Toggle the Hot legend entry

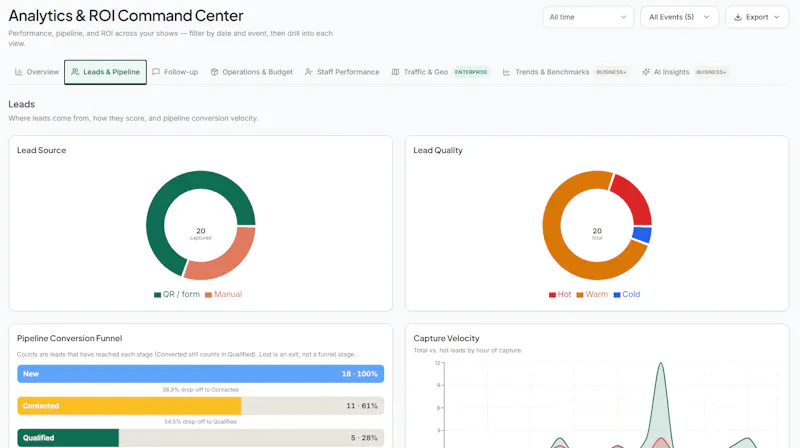click(x=560, y=294)
